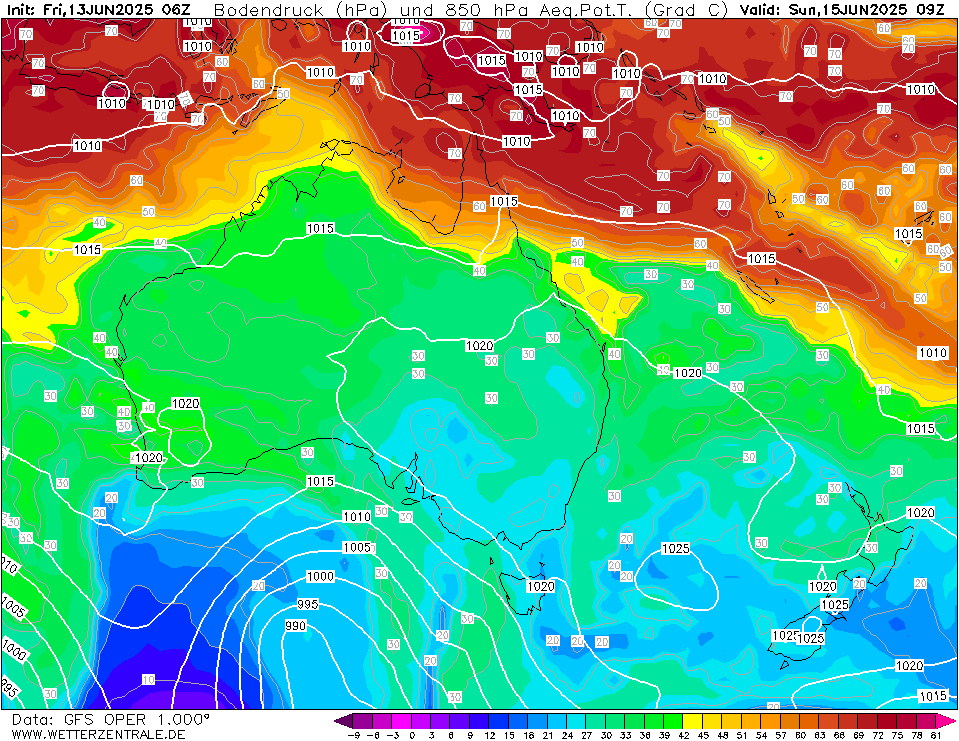Click the crimson legend swatch between 78 and 81
The height and width of the screenshot is (741, 959).
[925, 720]
